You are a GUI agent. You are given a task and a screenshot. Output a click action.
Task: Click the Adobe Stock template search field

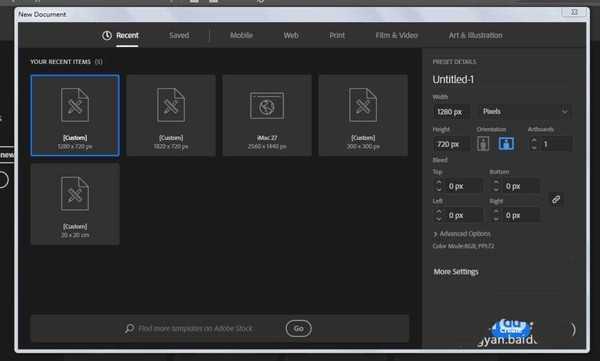click(x=195, y=328)
